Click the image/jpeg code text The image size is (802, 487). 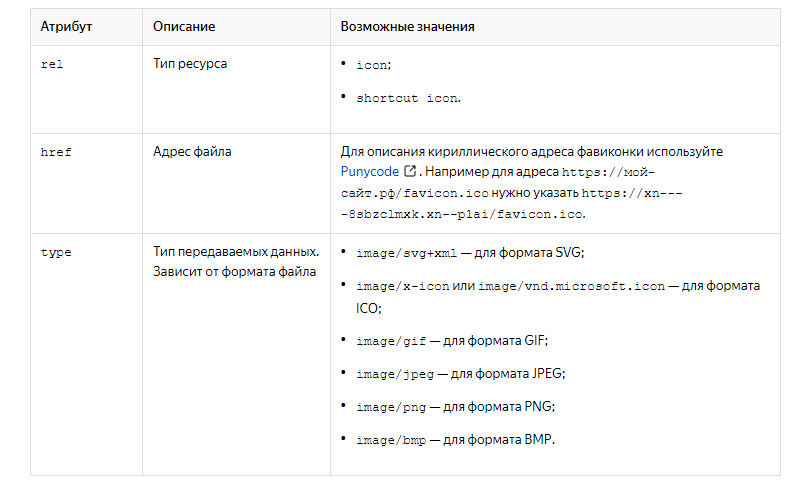[395, 374]
